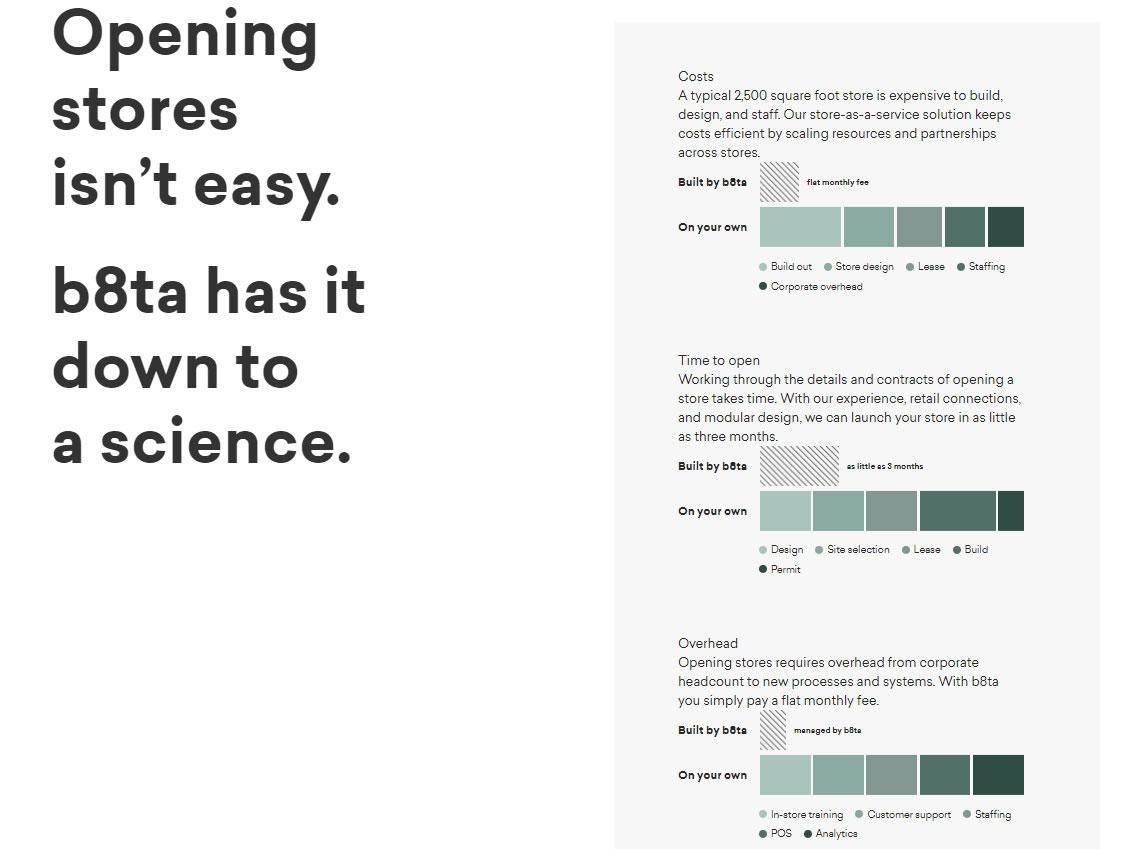Click the wide Build segment in Time to open bar
The image size is (1128, 849).
pos(958,511)
